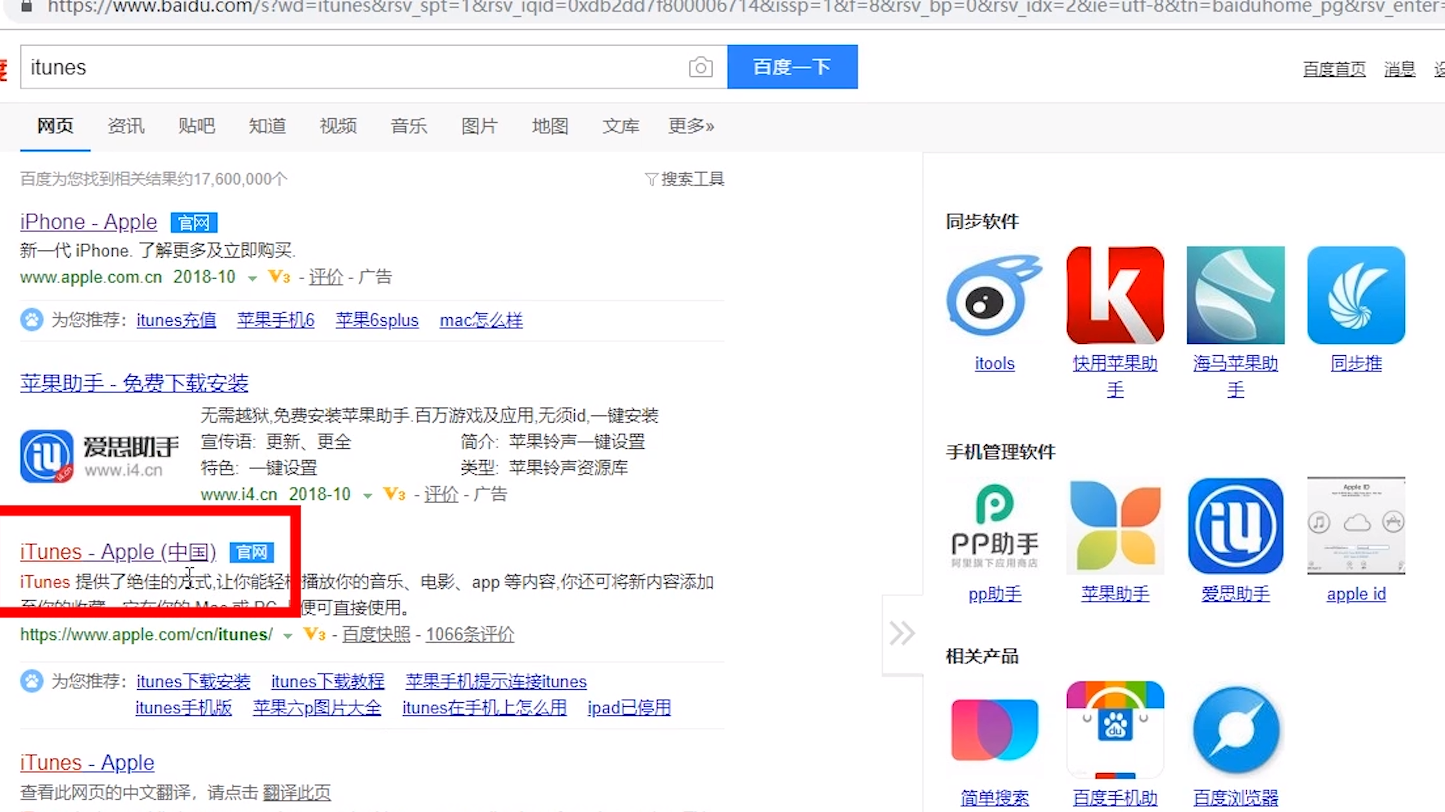Open the 同步推 blue icon
Image resolution: width=1445 pixels, height=812 pixels.
(1356, 296)
